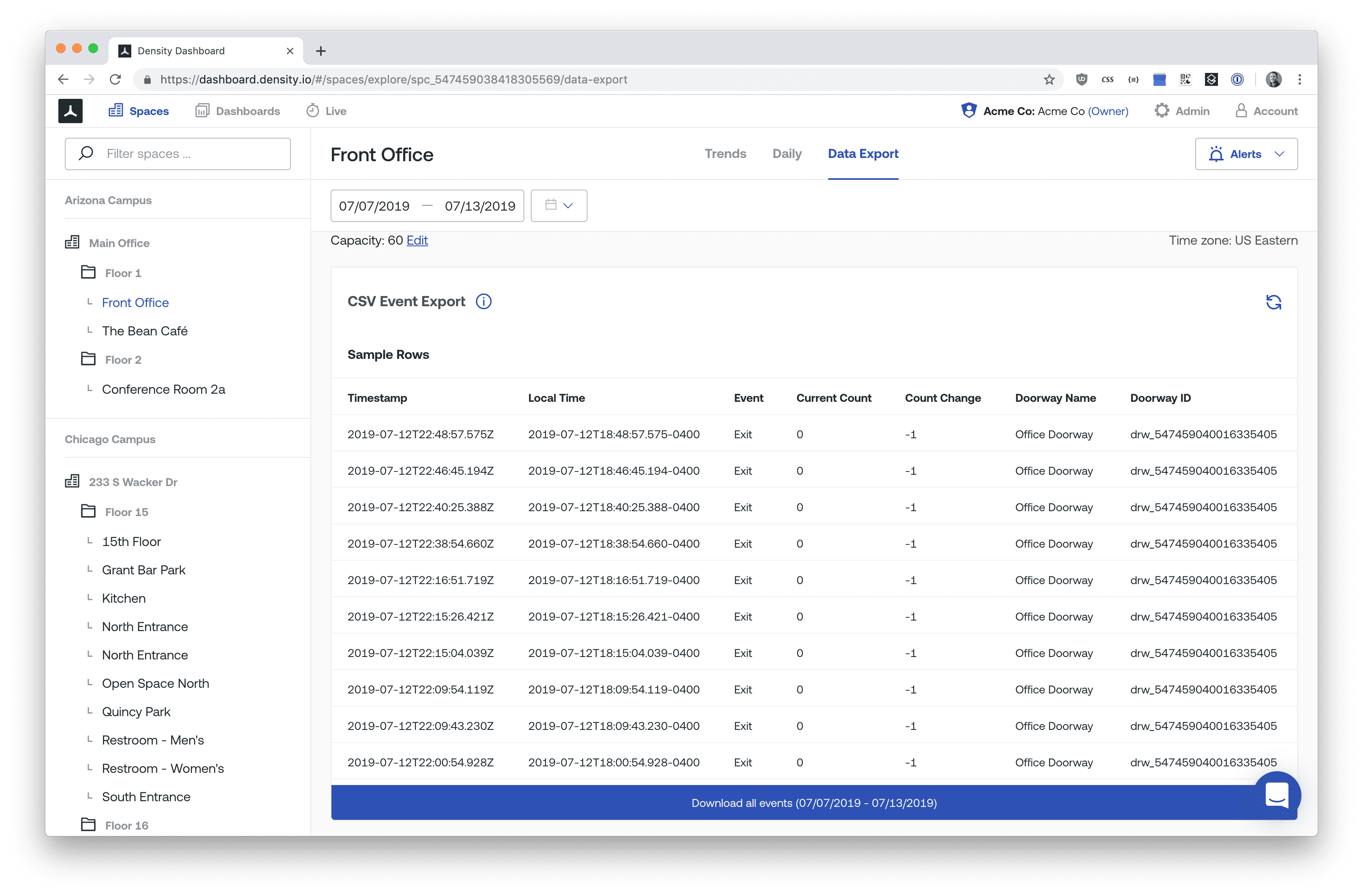Click the 1Password extension icon

1237,79
